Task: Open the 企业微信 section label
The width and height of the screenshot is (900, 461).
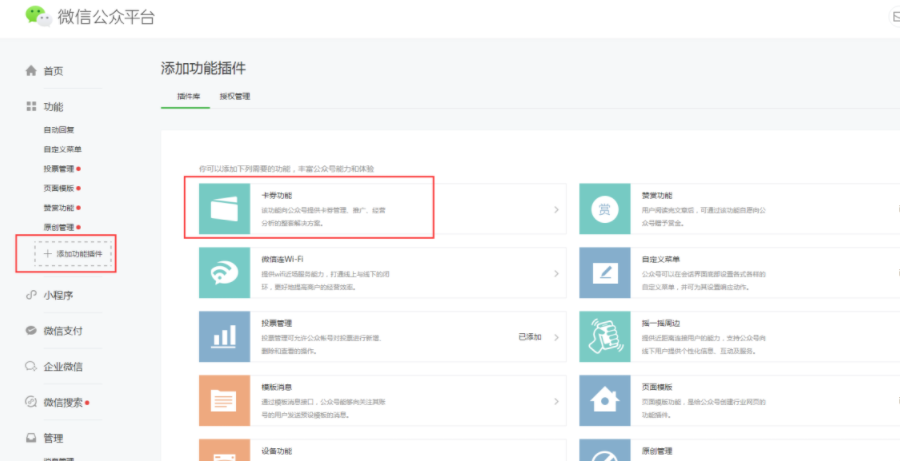Action: [63, 367]
